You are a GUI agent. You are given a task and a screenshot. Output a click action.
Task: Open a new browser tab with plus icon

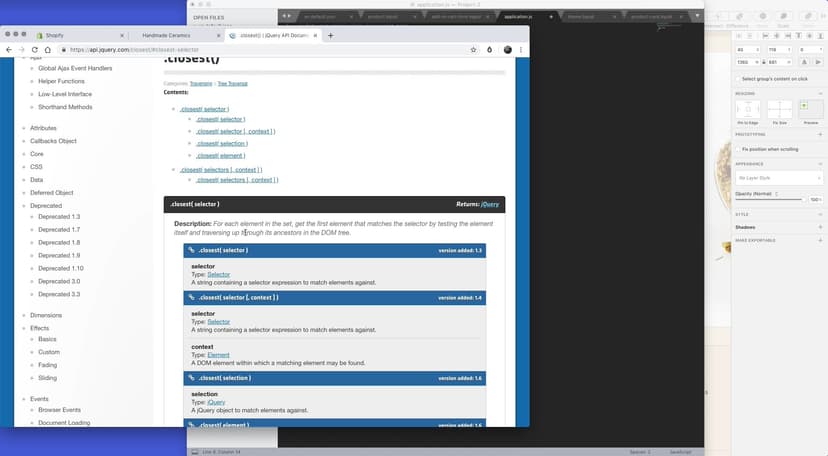click(331, 35)
